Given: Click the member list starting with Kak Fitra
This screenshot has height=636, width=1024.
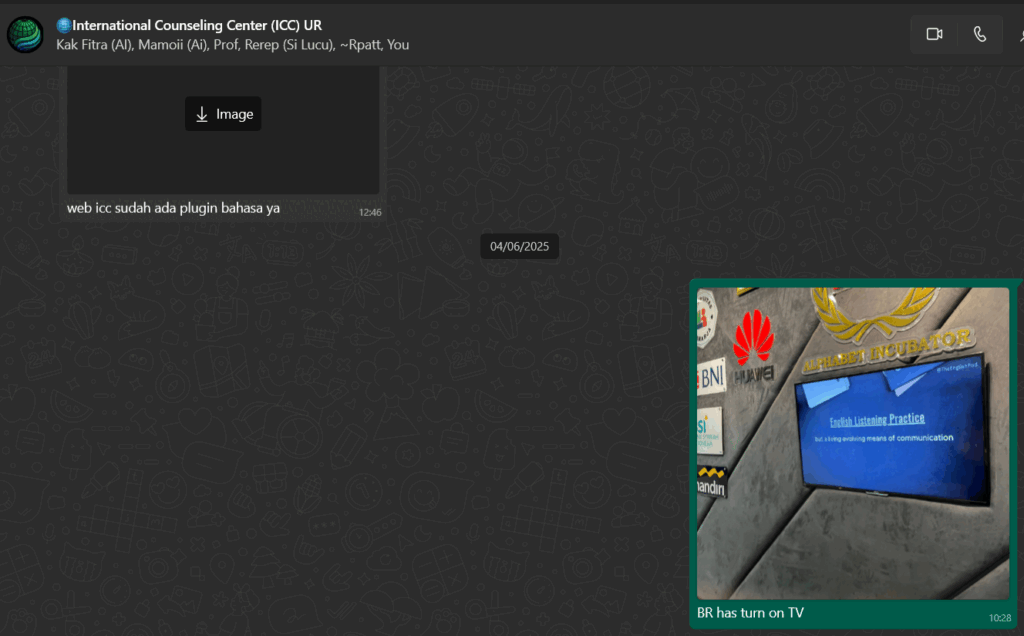Looking at the screenshot, I should click(232, 45).
